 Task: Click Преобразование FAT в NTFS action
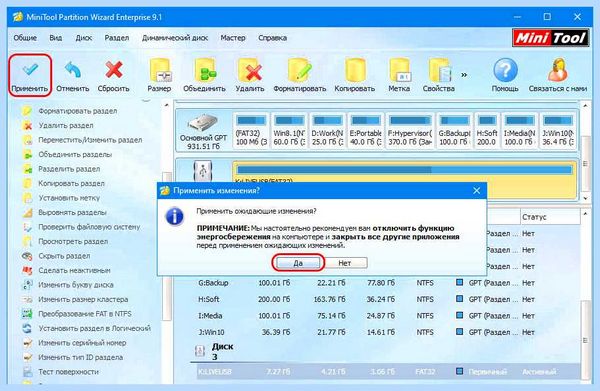(85, 314)
